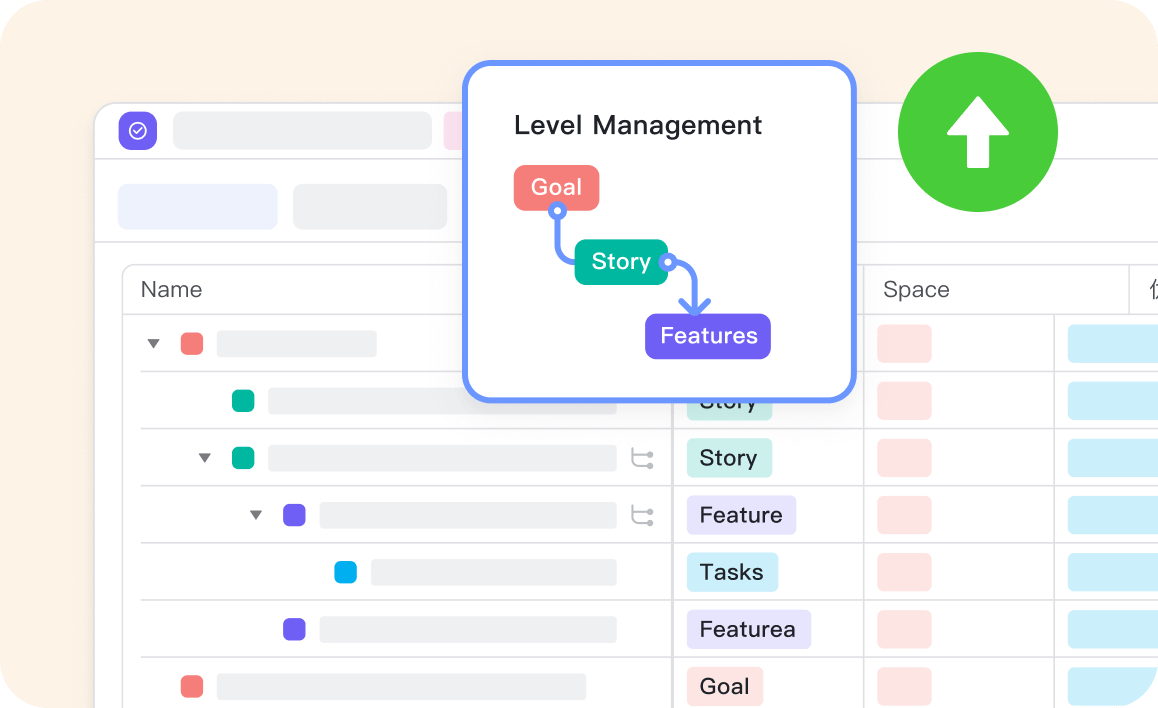1158x708 pixels.
Task: Click the gray title field beside checkmark icon
Action: [302, 131]
